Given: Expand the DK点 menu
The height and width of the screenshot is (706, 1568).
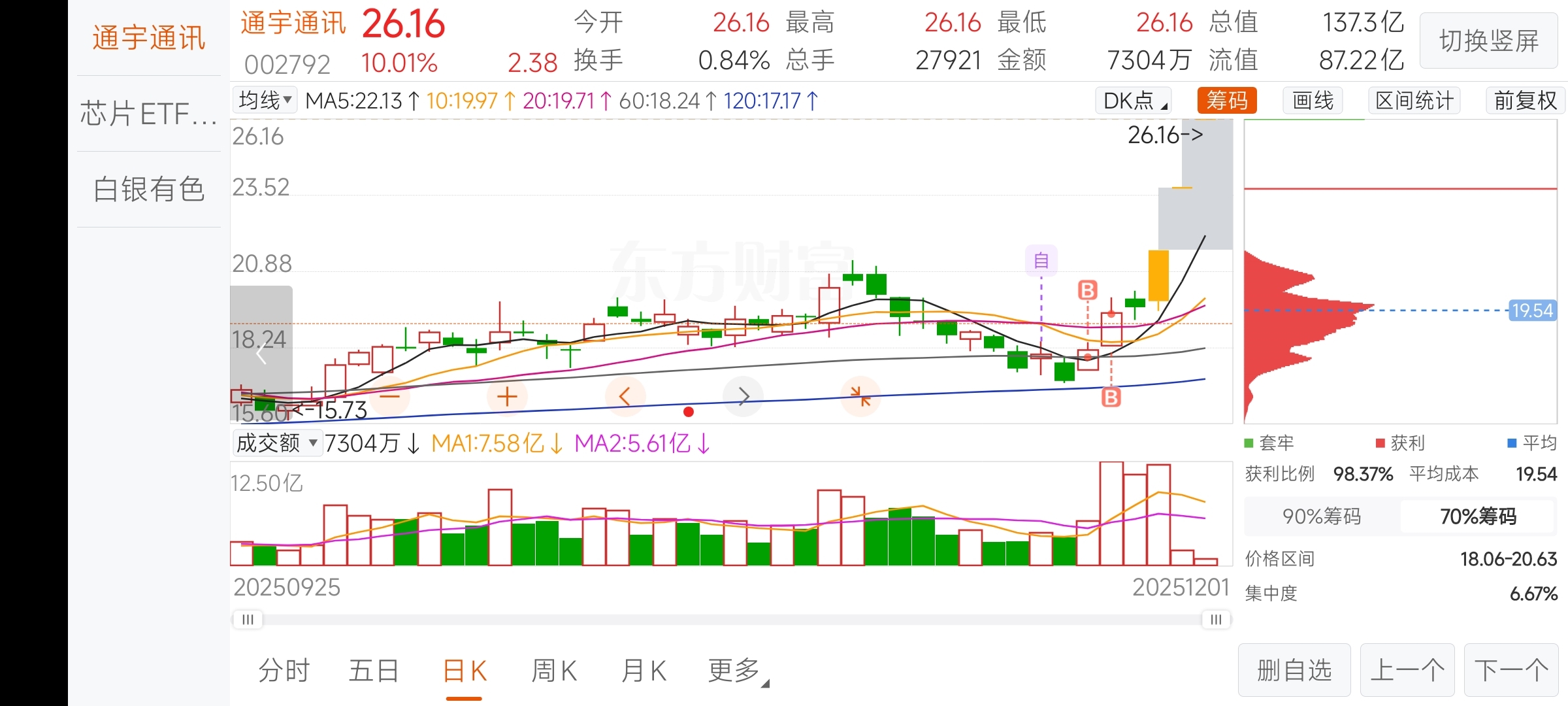Looking at the screenshot, I should pos(1134,101).
